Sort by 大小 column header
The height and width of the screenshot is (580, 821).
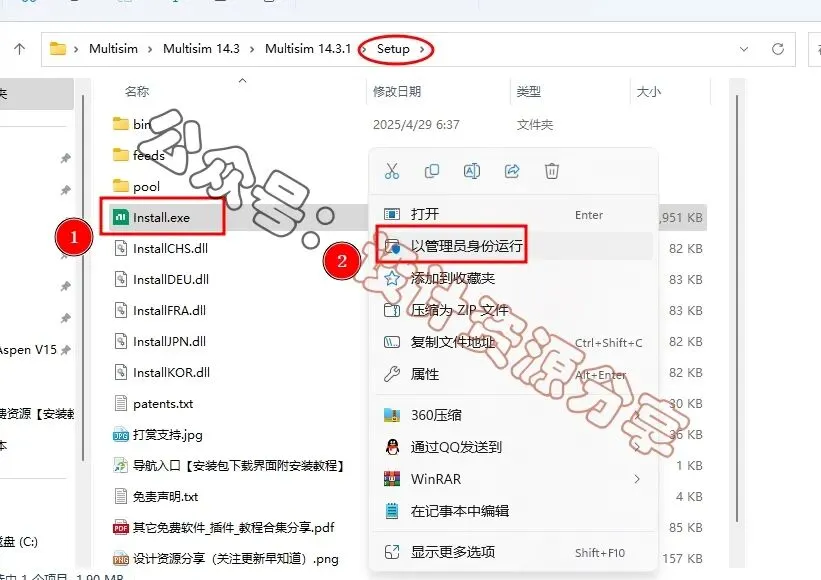click(649, 92)
